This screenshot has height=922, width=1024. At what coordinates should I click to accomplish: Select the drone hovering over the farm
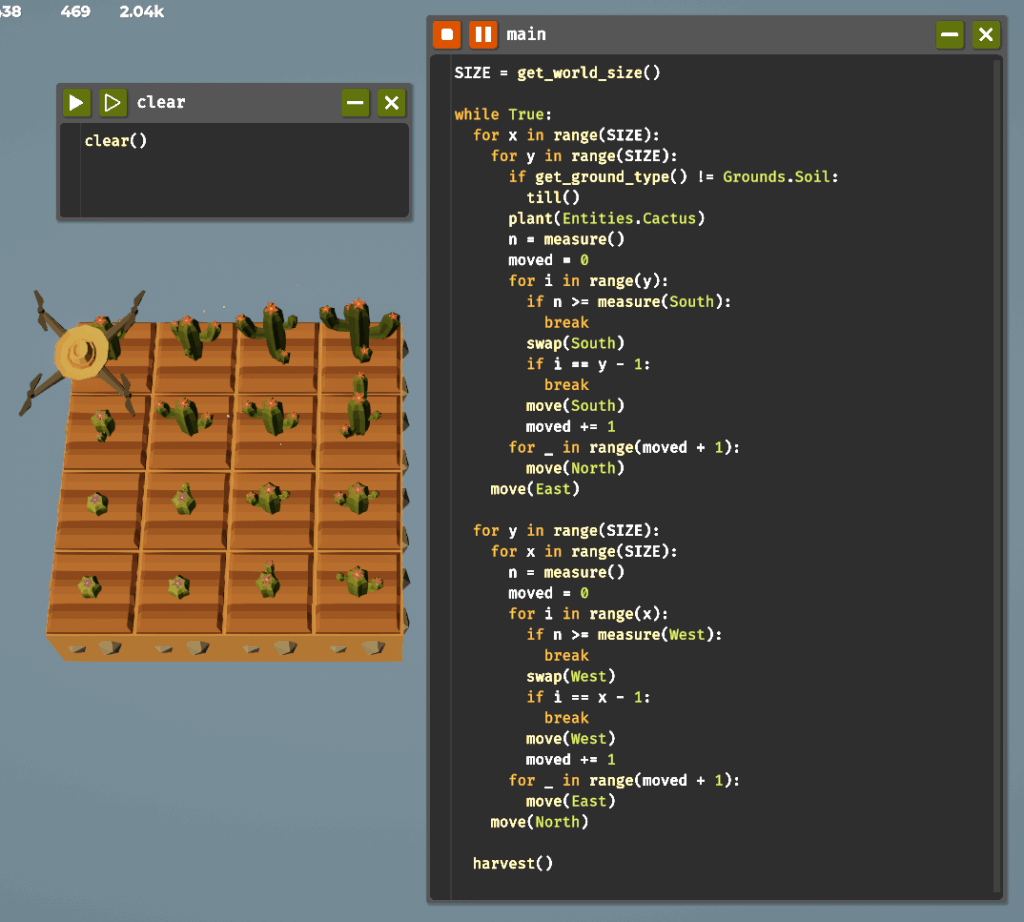tap(82, 352)
